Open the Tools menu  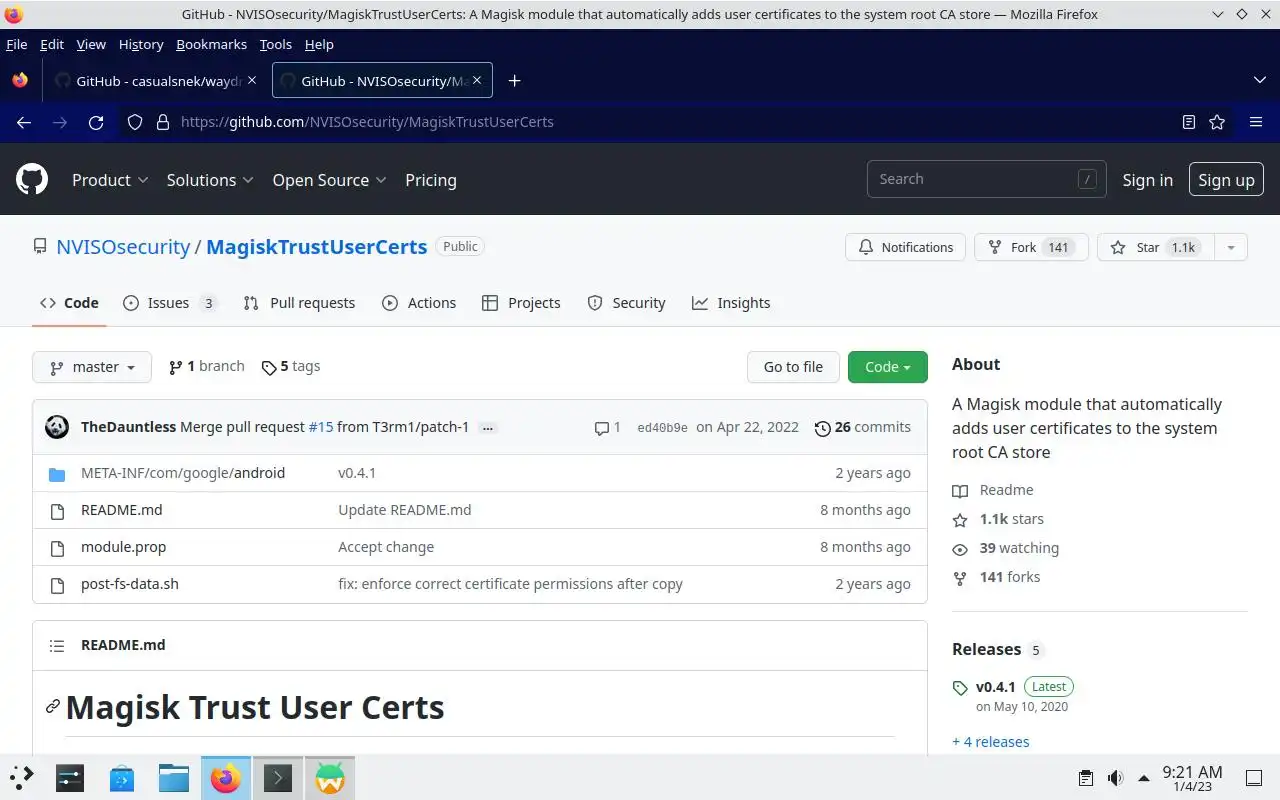[275, 44]
